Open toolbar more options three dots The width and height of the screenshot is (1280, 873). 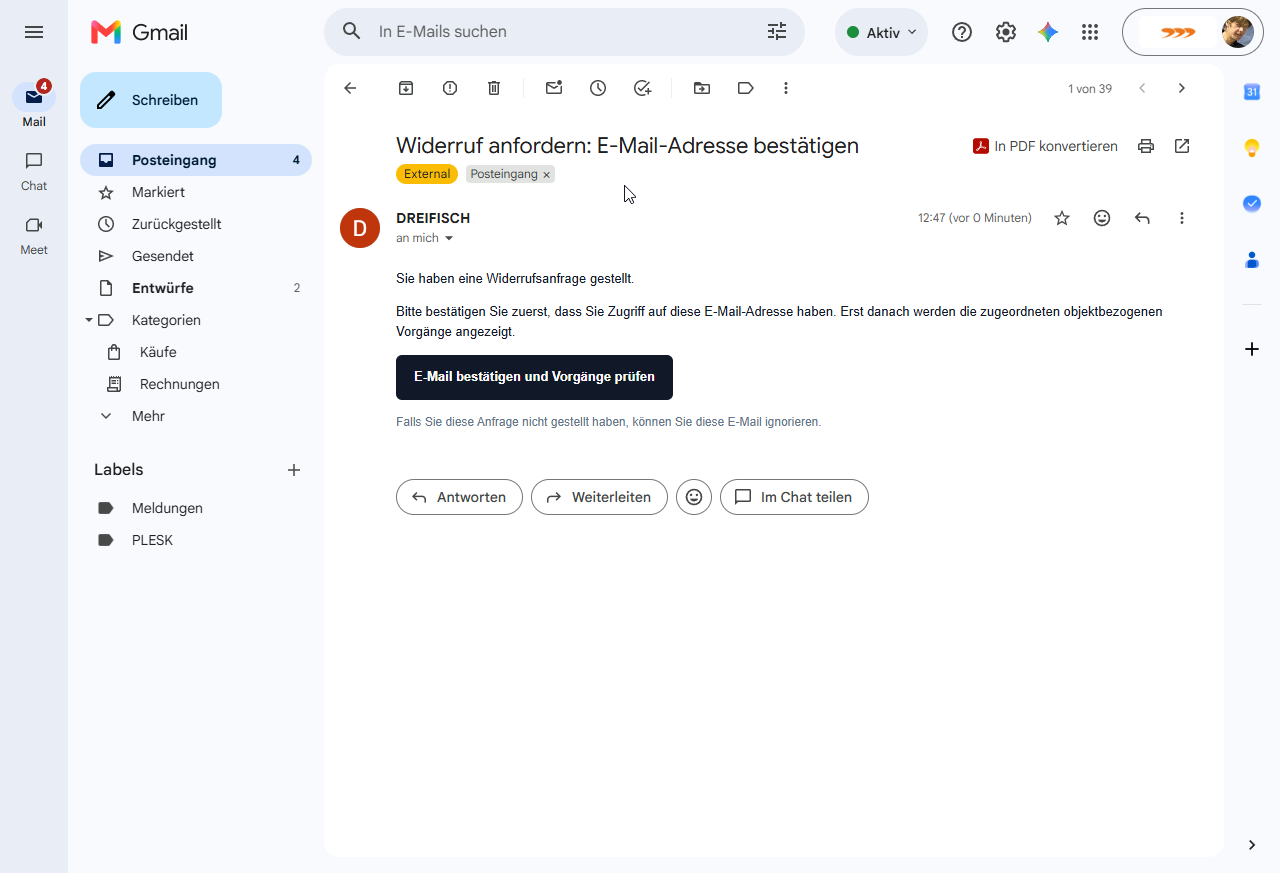[x=786, y=88]
